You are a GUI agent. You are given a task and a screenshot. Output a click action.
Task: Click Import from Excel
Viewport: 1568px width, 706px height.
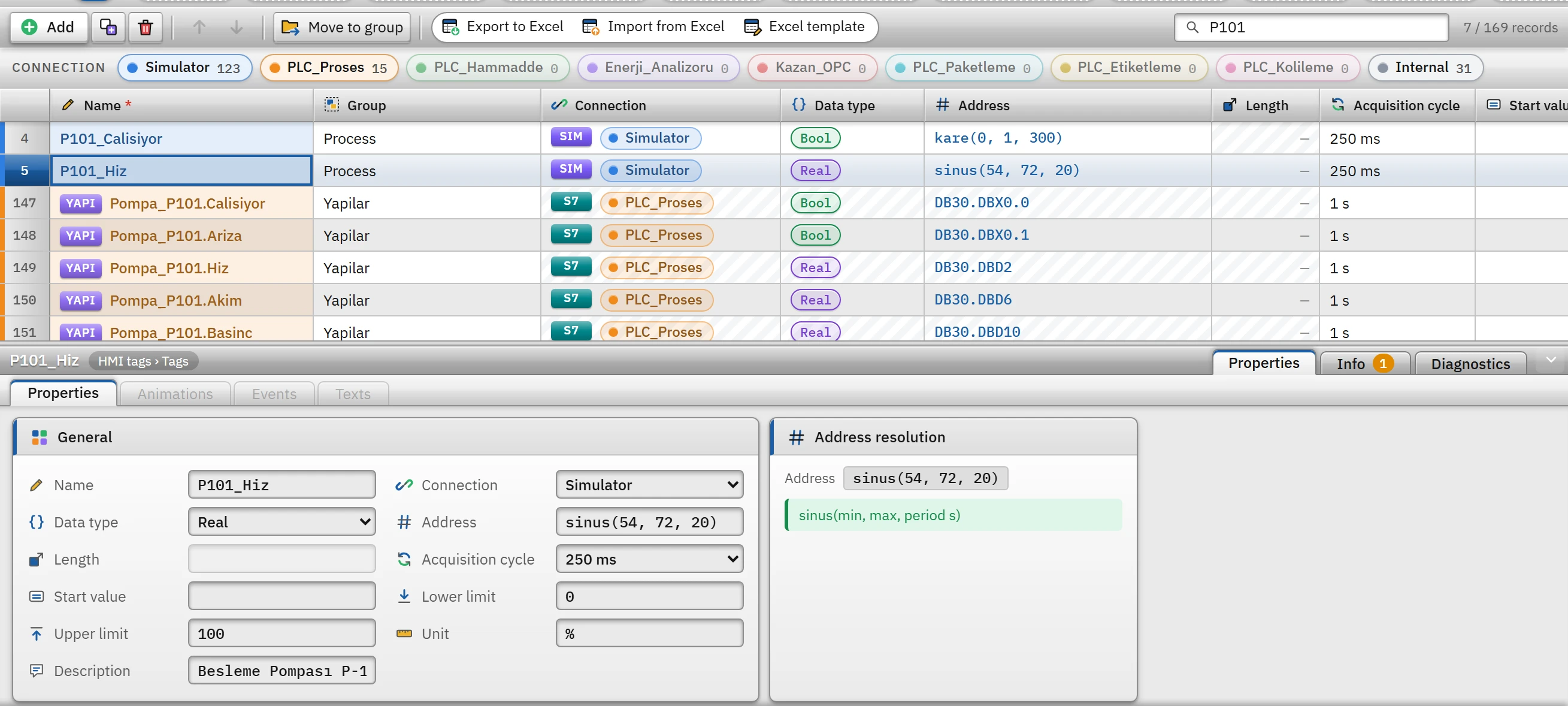(654, 27)
